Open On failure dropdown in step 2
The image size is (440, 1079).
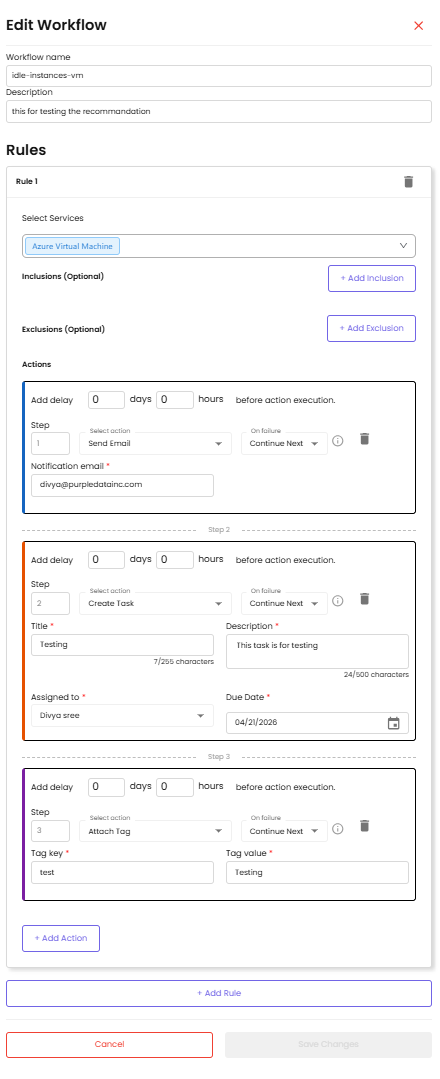284,603
